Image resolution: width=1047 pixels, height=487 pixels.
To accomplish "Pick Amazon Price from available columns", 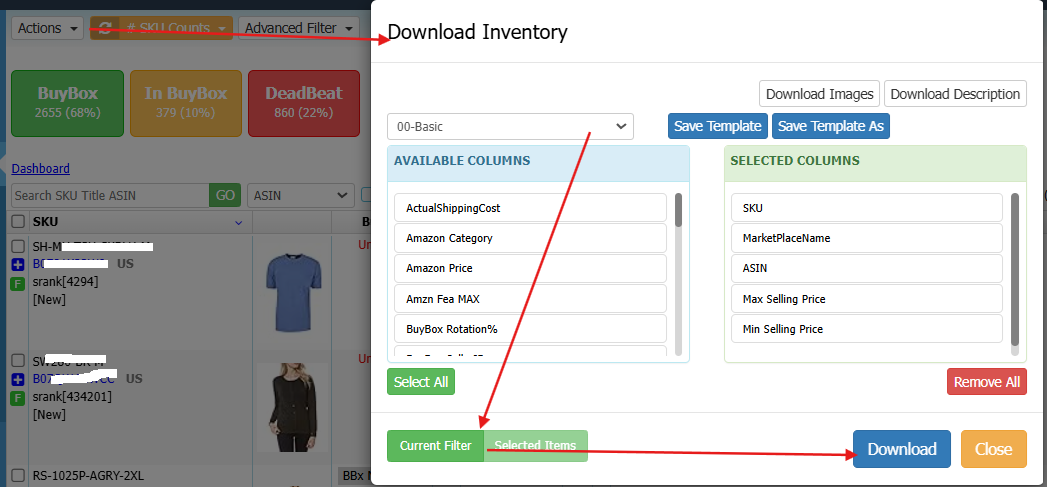I will pyautogui.click(x=530, y=268).
